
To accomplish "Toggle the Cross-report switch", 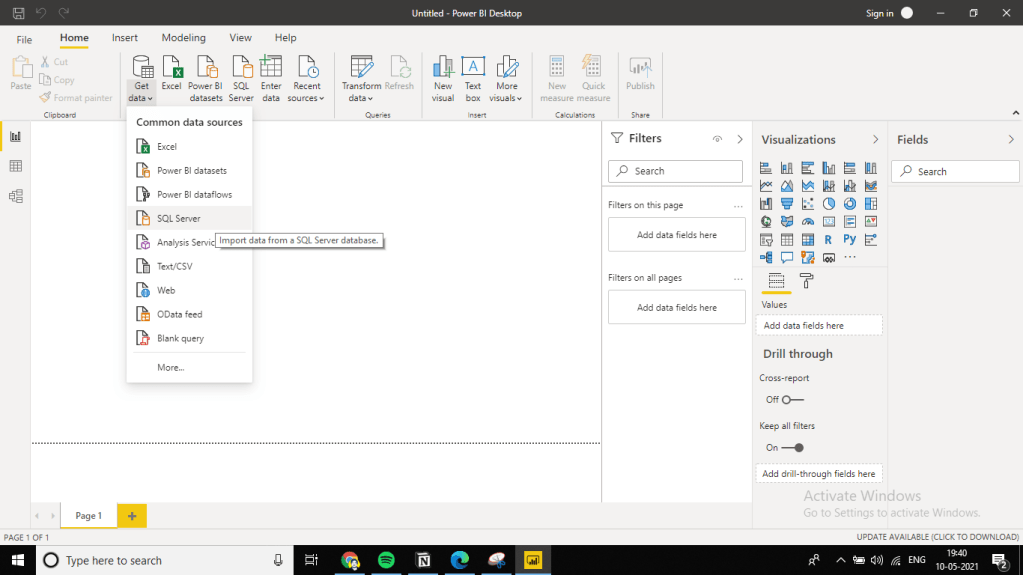I will (792, 400).
